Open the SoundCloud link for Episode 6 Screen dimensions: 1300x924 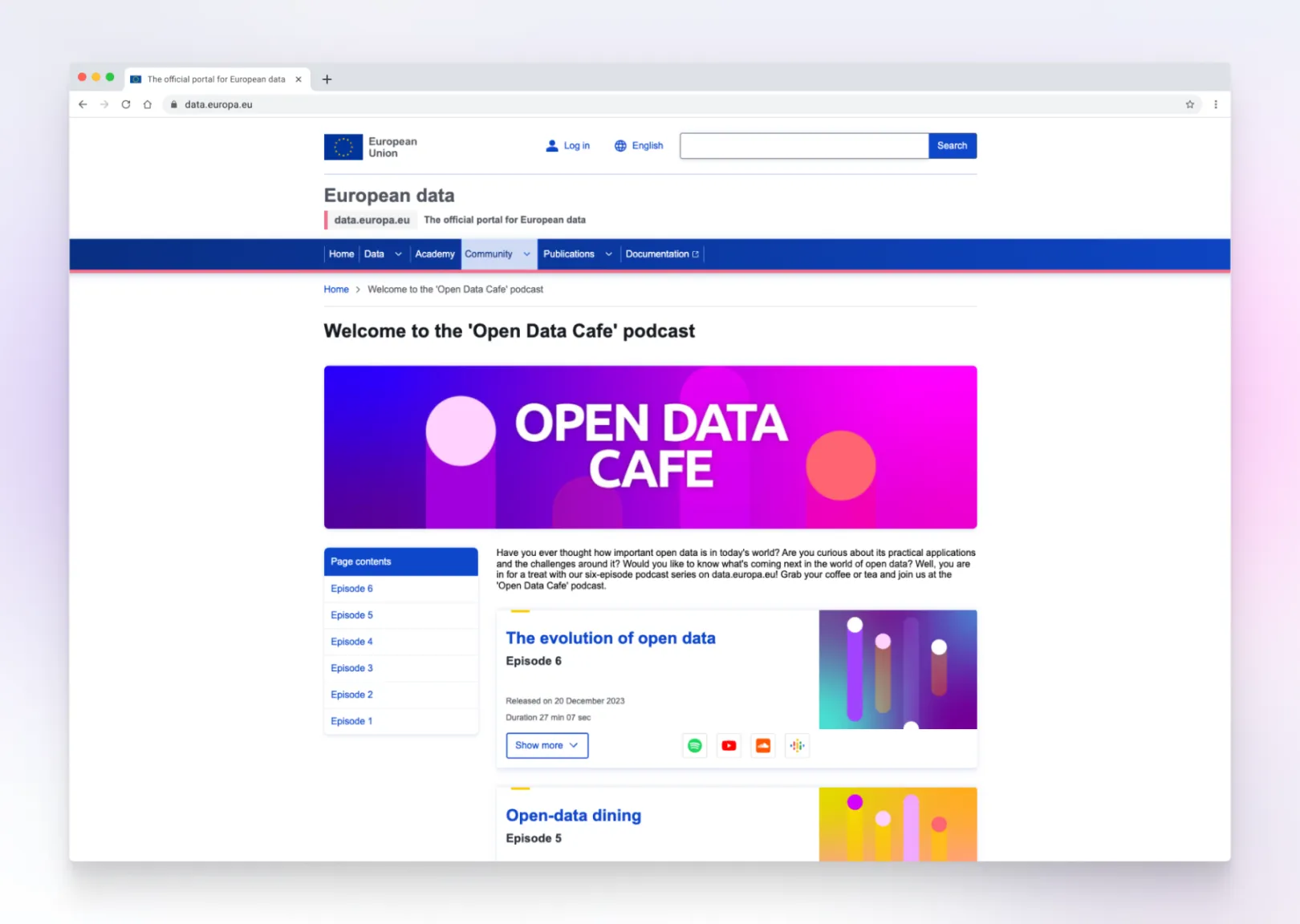(x=763, y=746)
